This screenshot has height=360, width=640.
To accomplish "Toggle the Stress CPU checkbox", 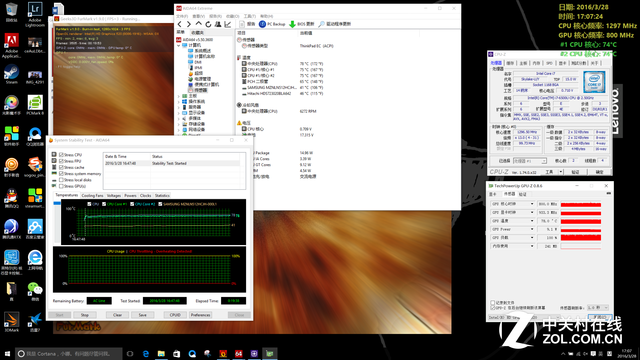I will 61,155.
